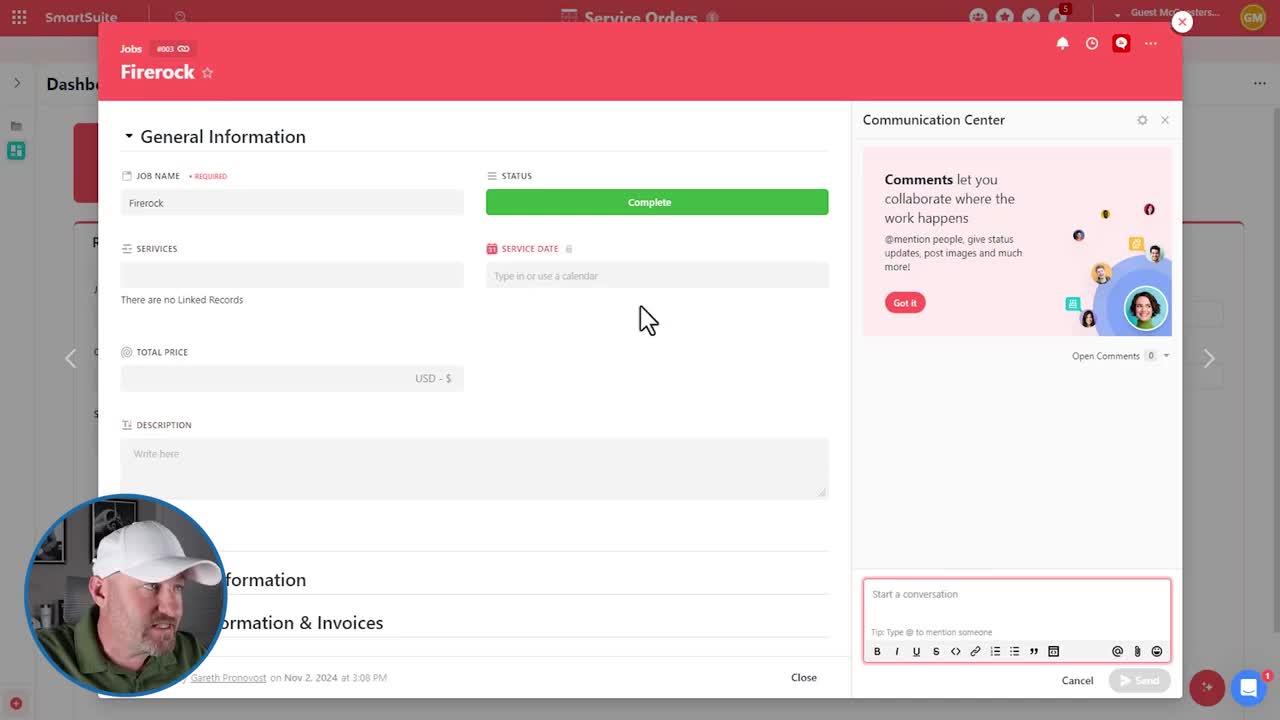Image resolution: width=1280 pixels, height=720 pixels.
Task: Expand the left sidebar with the chevron
Action: tap(16, 83)
